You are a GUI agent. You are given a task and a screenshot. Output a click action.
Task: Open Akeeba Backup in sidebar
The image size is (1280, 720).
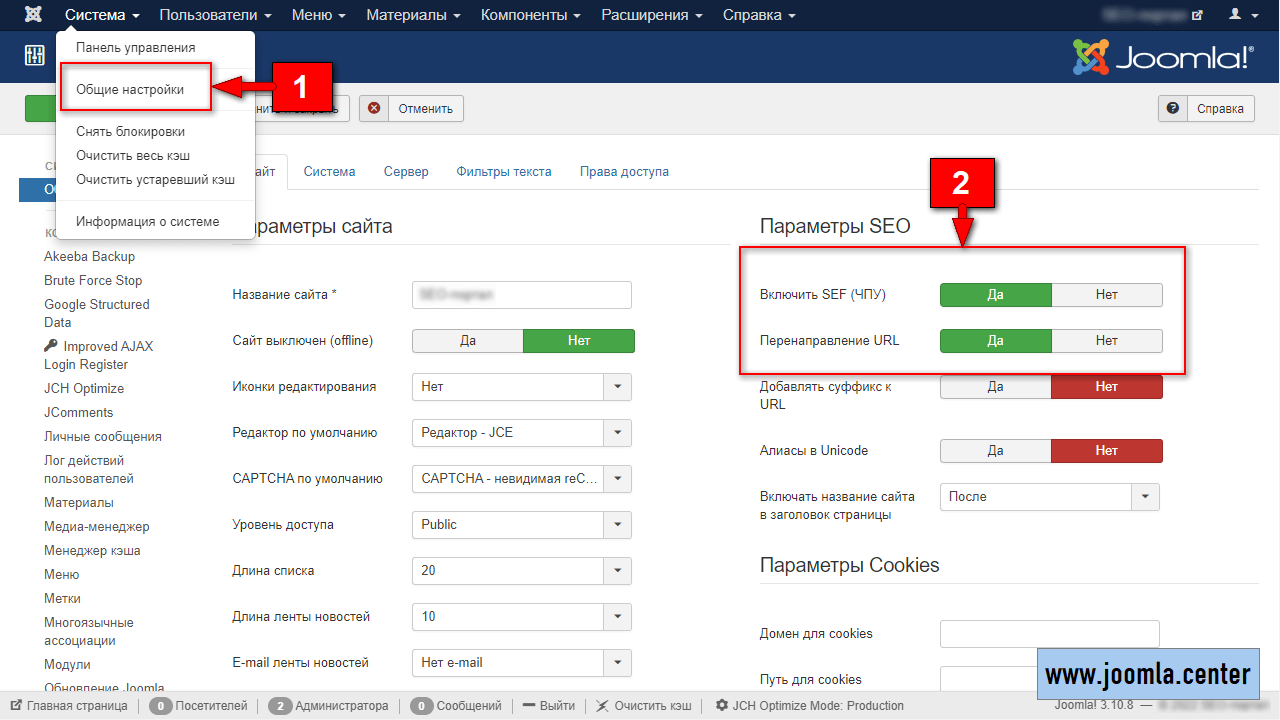89,256
